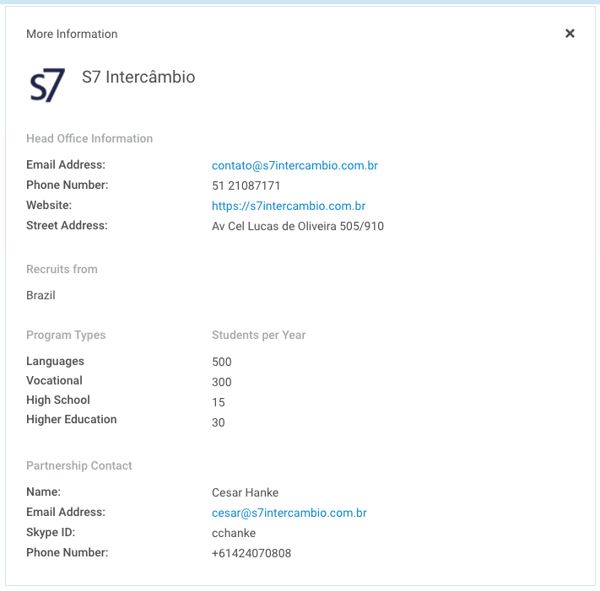Image resolution: width=600 pixels, height=591 pixels.
Task: Select contact name Cesar Hanke
Action: click(245, 493)
